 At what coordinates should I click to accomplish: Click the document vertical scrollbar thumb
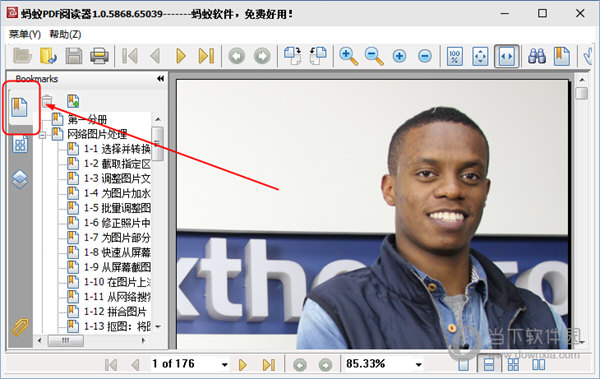click(582, 93)
